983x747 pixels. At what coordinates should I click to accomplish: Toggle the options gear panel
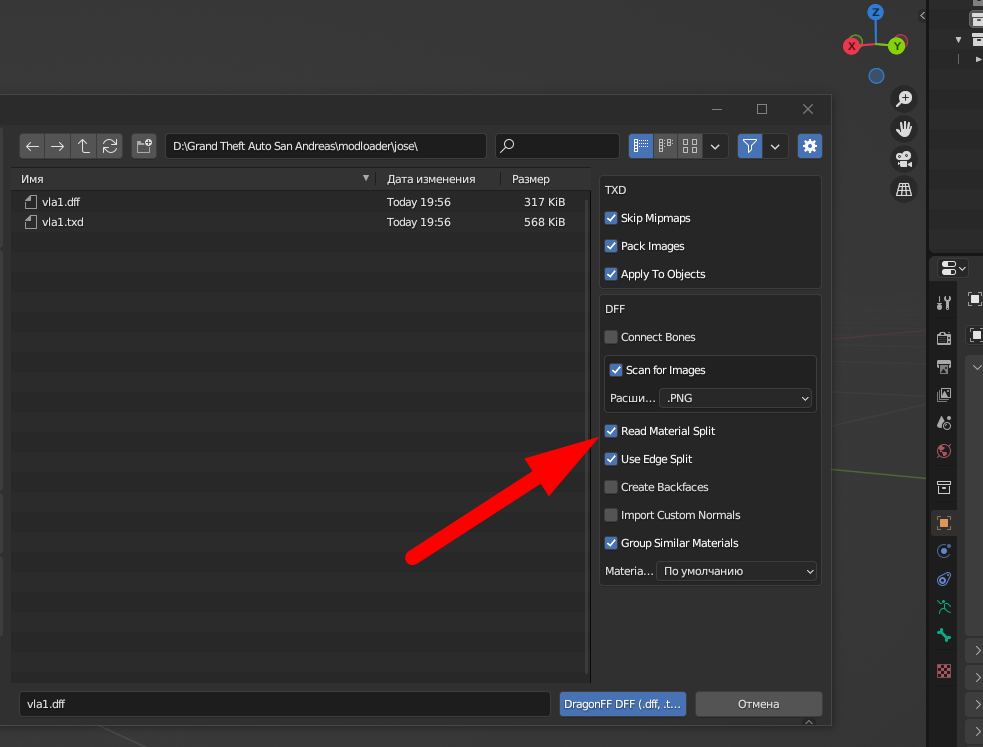tap(809, 146)
